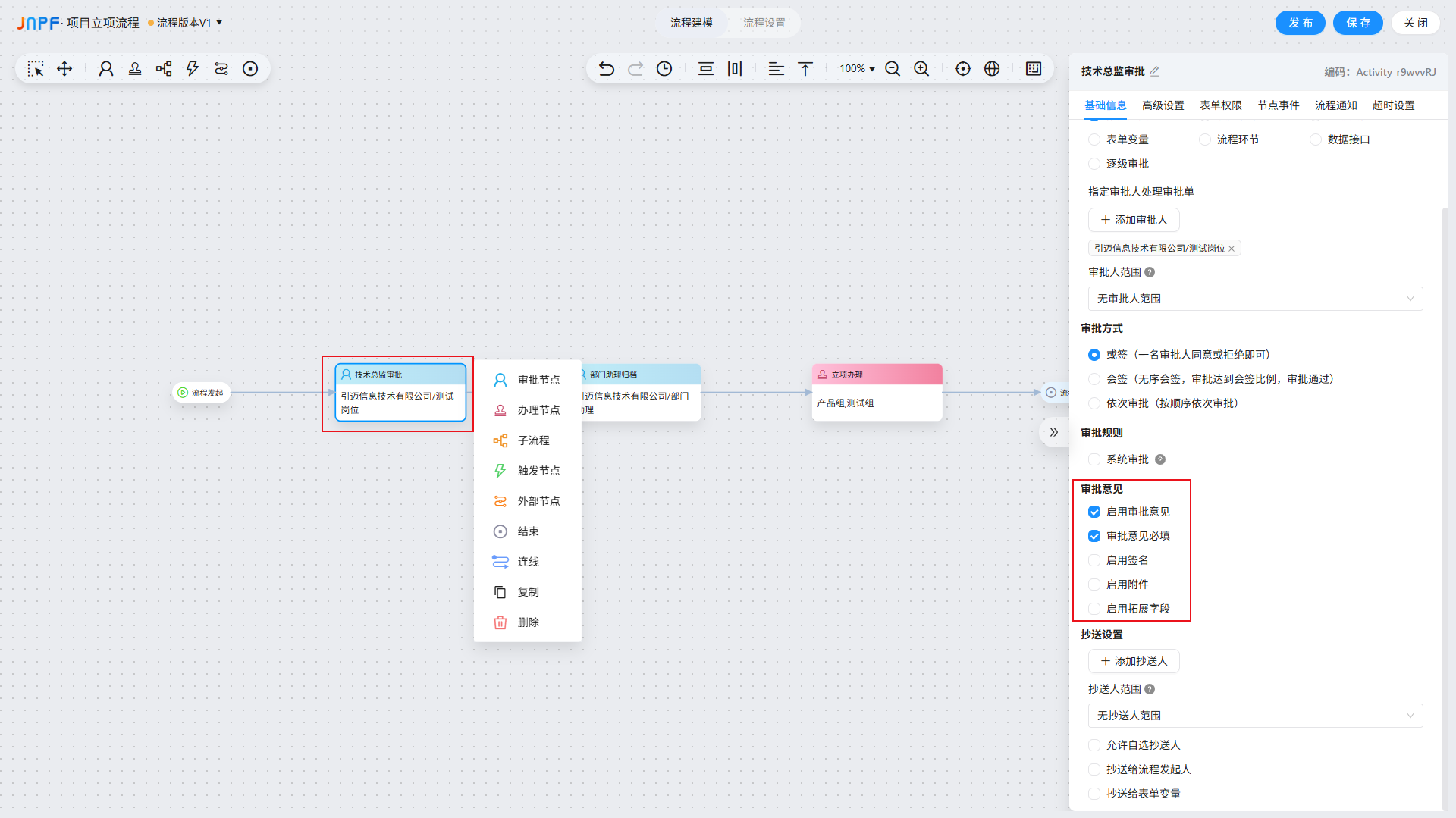Collapse the right panel with the double chevron
Screen dimensions: 1456x818
coord(1053,432)
